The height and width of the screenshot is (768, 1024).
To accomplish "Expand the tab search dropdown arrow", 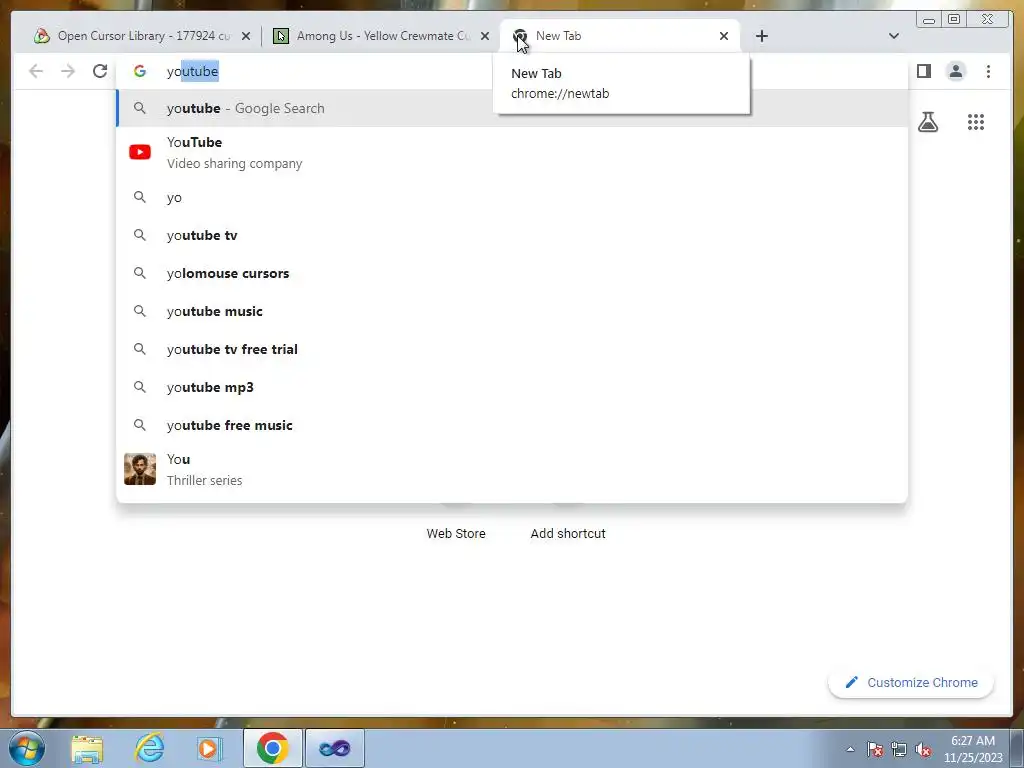I will (894, 36).
